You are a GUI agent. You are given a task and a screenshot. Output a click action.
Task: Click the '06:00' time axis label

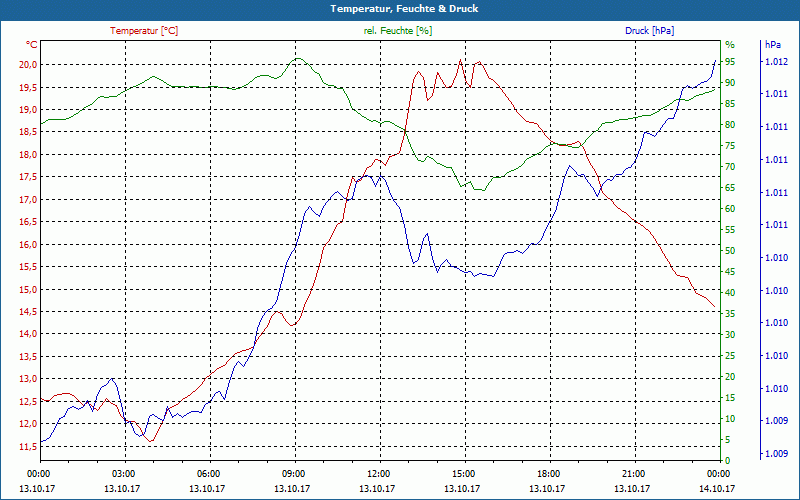point(210,474)
